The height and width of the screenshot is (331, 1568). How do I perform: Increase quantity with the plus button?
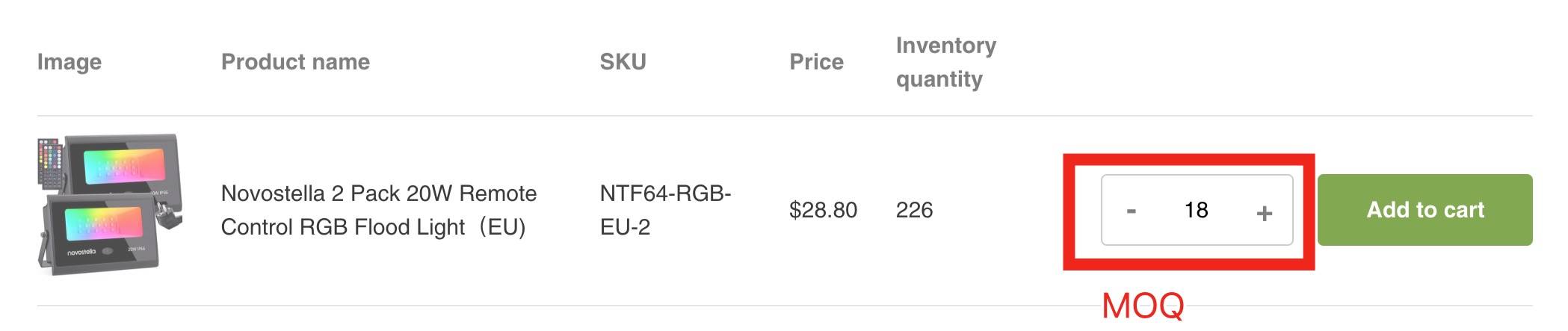pyautogui.click(x=1264, y=213)
